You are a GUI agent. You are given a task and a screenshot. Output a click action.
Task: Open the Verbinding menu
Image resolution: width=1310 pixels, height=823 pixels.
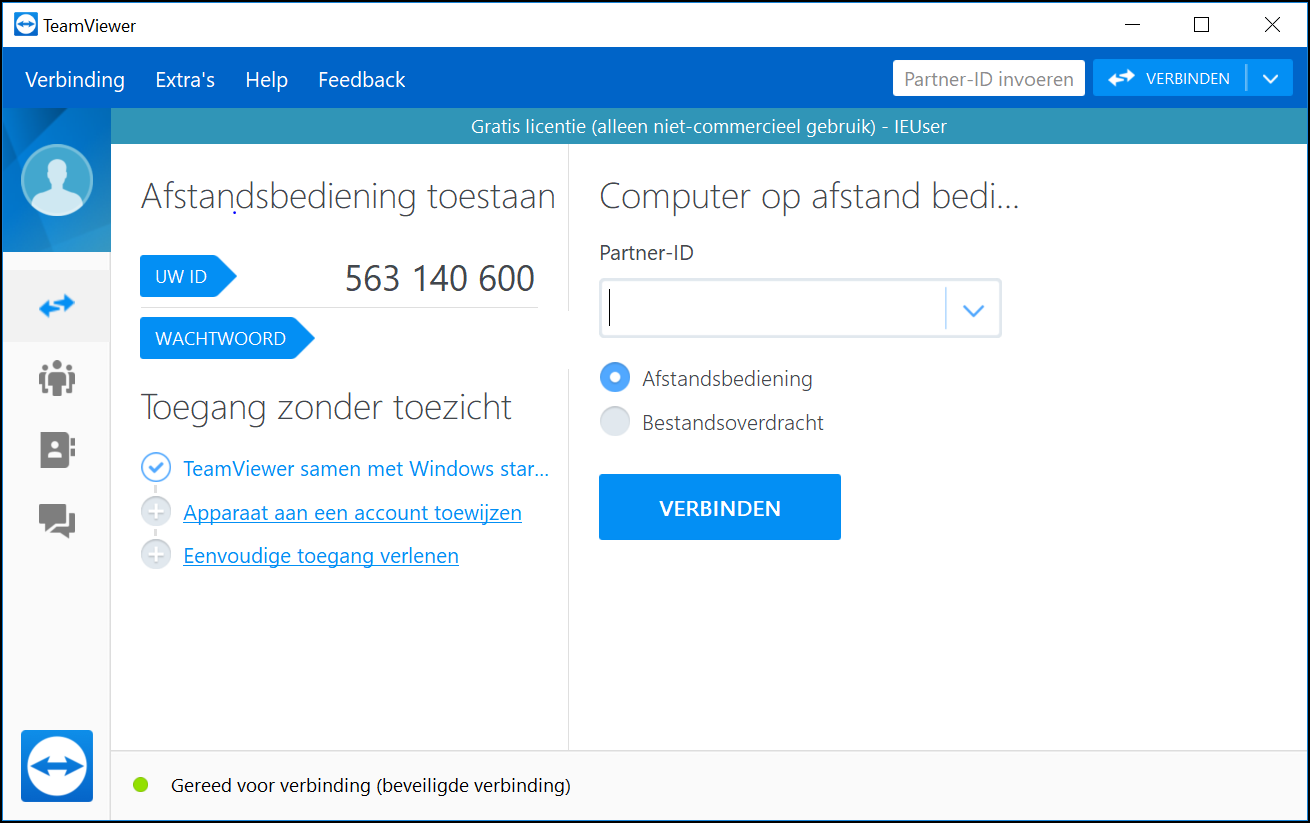(x=75, y=79)
